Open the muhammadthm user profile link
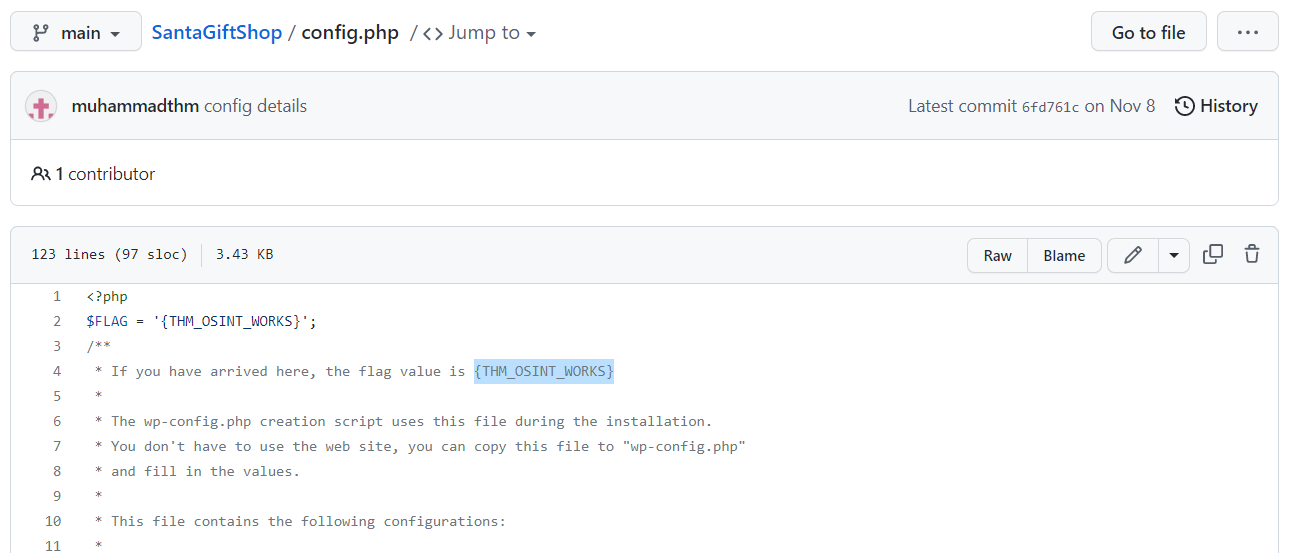Image resolution: width=1304 pixels, height=553 pixels. click(135, 106)
